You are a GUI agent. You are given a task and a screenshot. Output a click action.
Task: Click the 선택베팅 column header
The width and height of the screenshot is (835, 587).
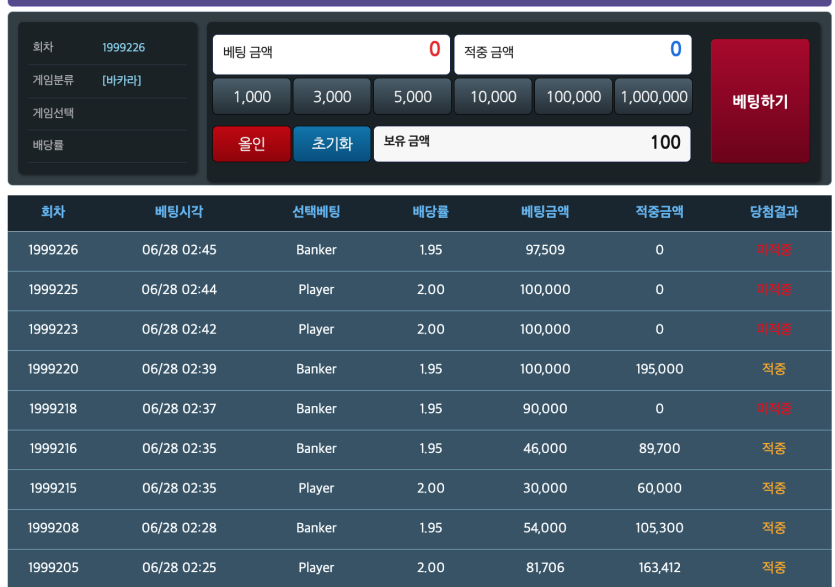point(316,211)
